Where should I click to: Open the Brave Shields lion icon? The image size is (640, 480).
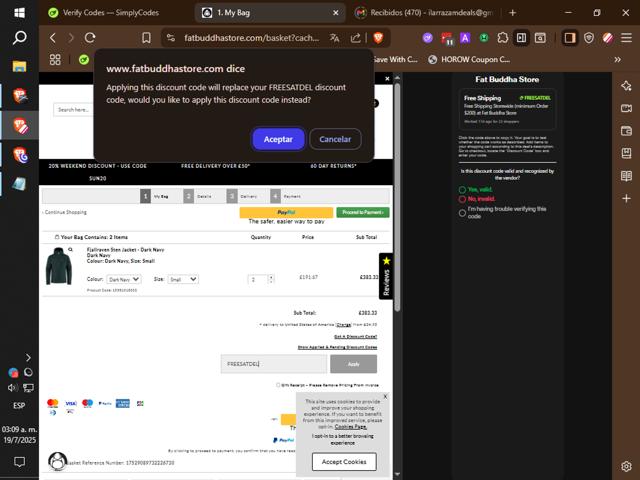pos(378,38)
